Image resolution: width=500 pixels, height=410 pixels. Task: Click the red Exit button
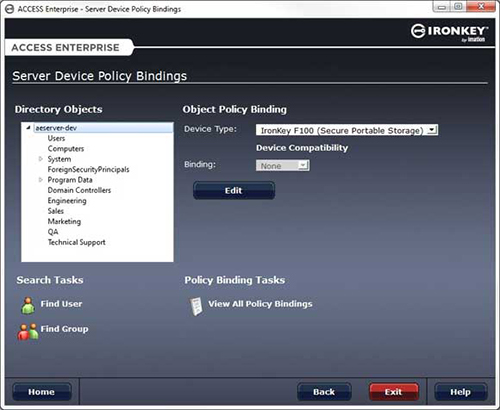pos(393,392)
